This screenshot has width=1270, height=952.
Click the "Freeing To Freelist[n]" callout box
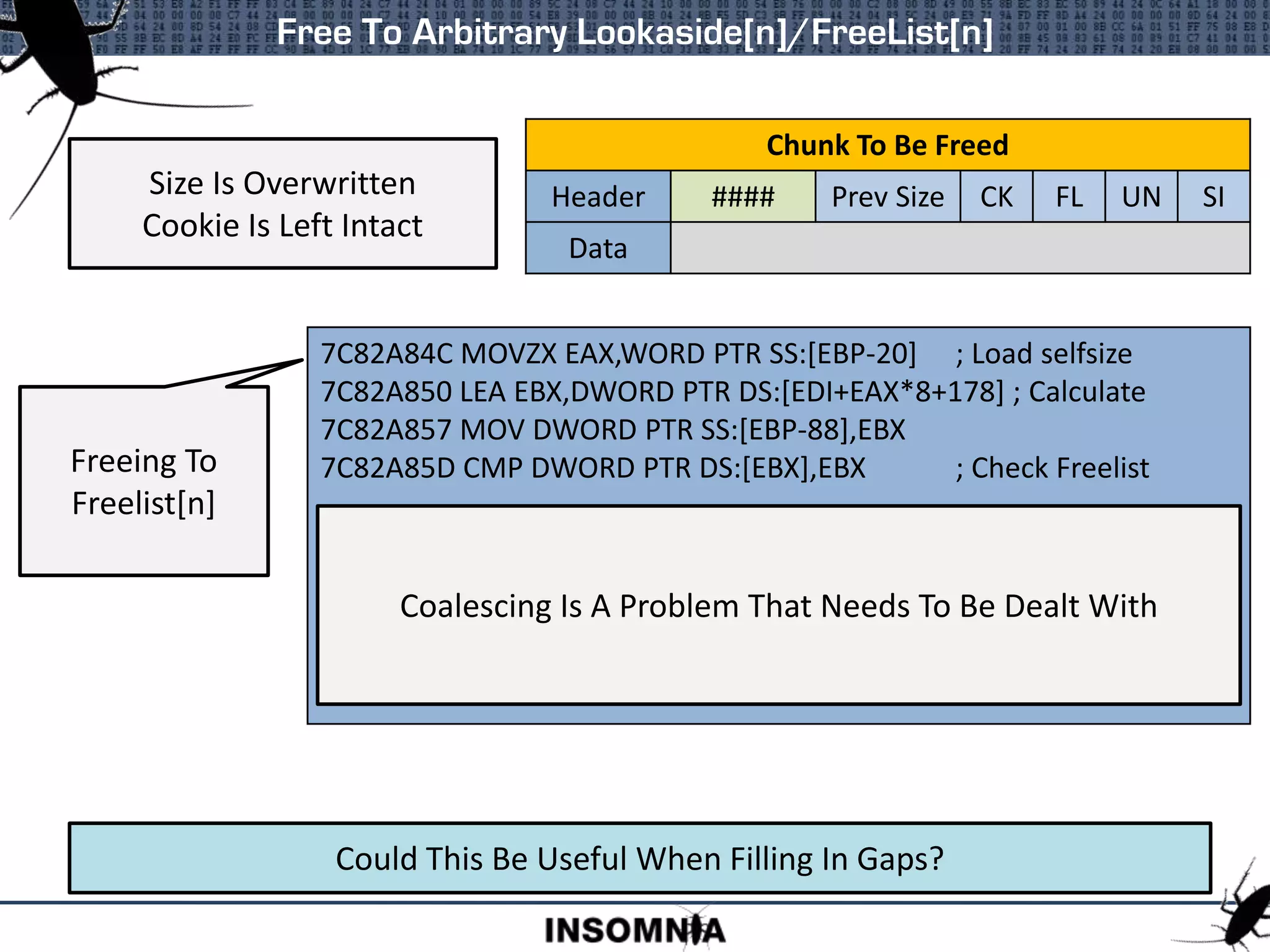tap(144, 481)
